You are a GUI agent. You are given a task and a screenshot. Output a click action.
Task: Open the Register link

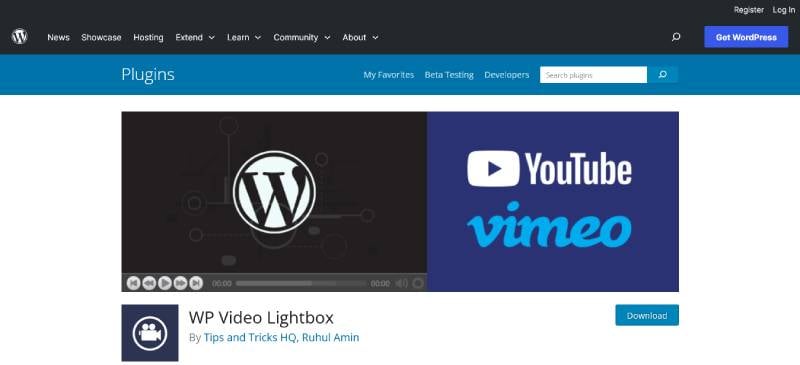(748, 10)
